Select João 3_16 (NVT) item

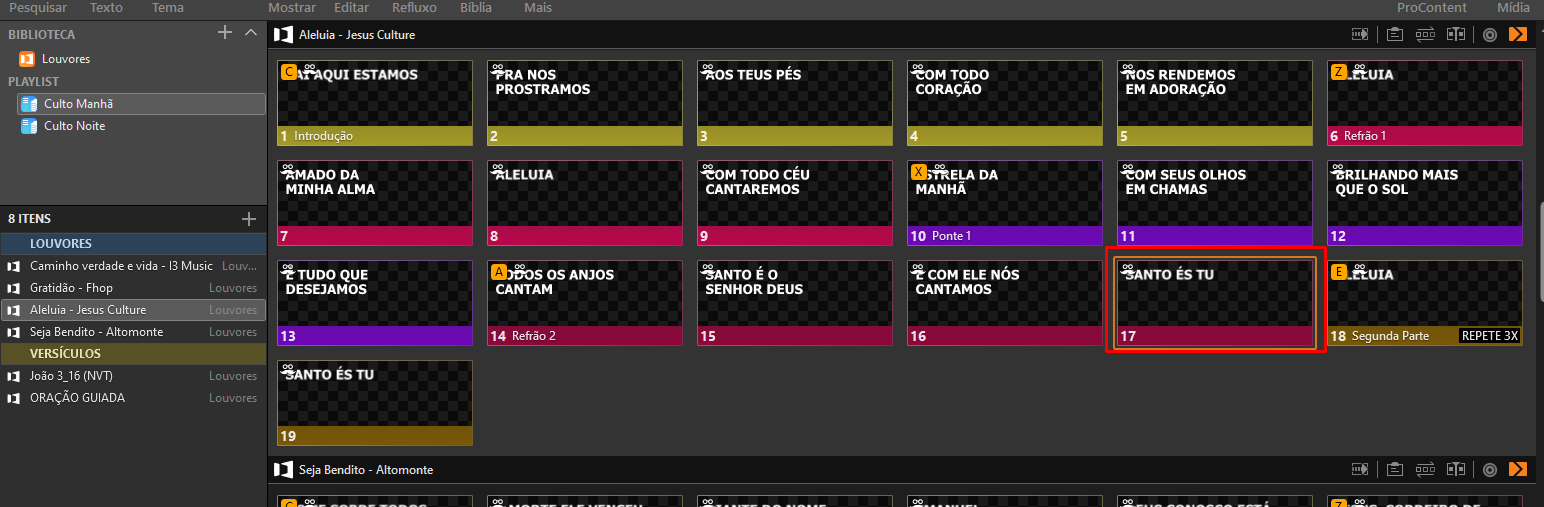[133, 376]
